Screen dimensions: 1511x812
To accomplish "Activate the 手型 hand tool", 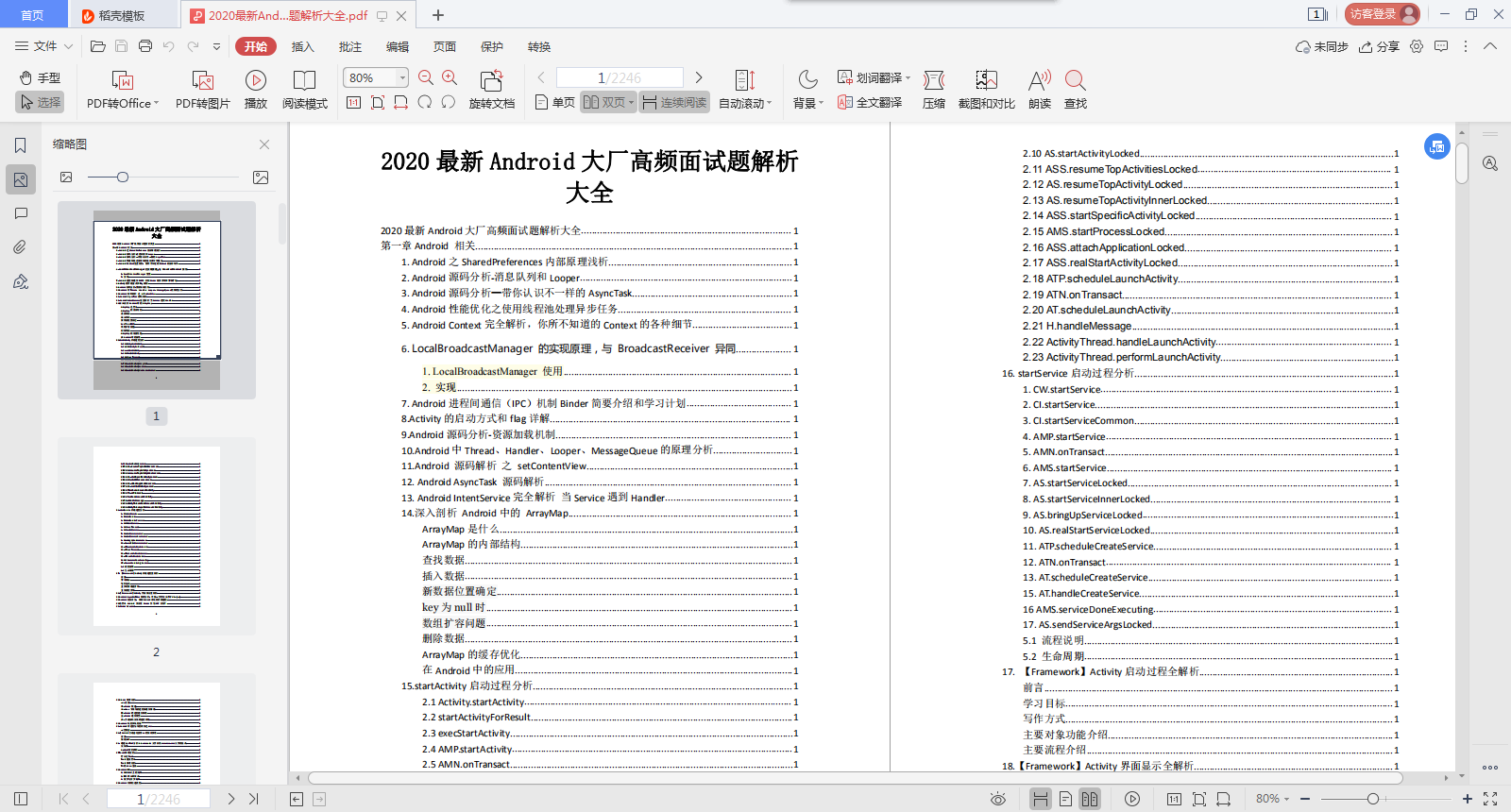I will (x=40, y=77).
